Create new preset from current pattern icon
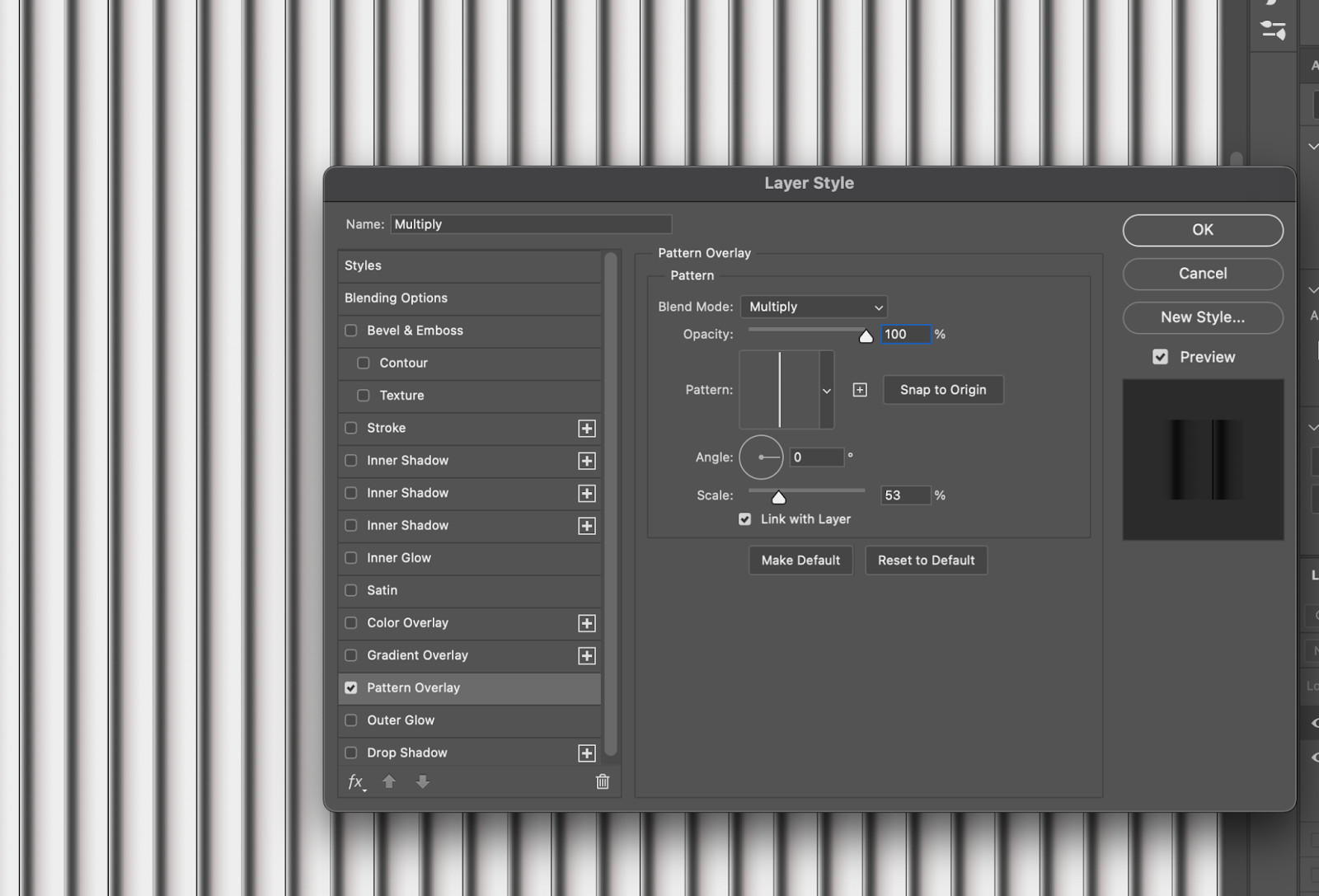The image size is (1319, 896). (860, 390)
